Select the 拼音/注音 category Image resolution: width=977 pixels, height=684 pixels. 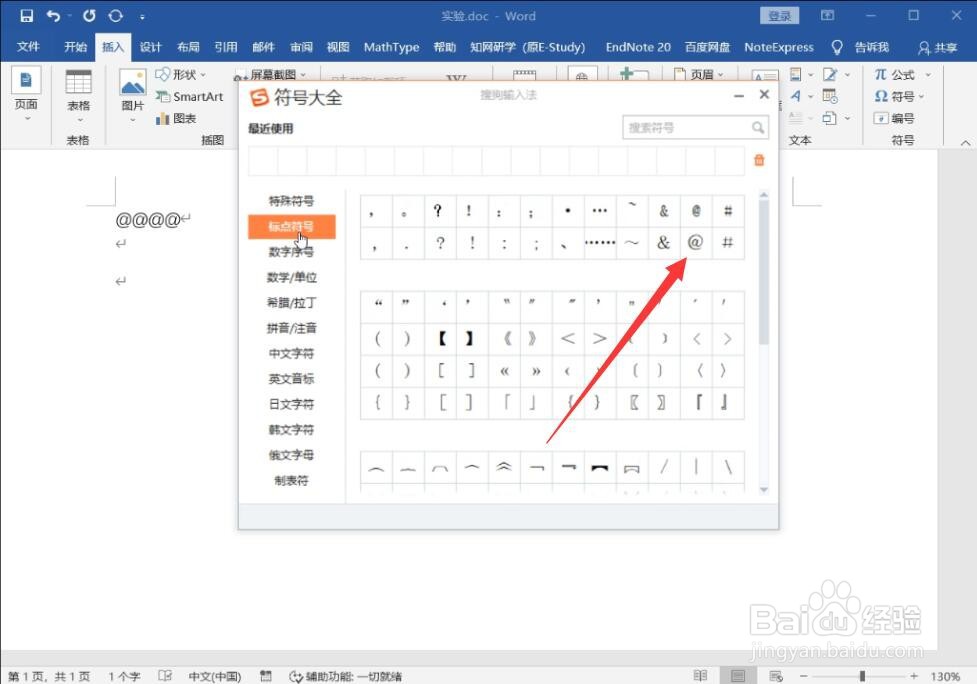(291, 328)
